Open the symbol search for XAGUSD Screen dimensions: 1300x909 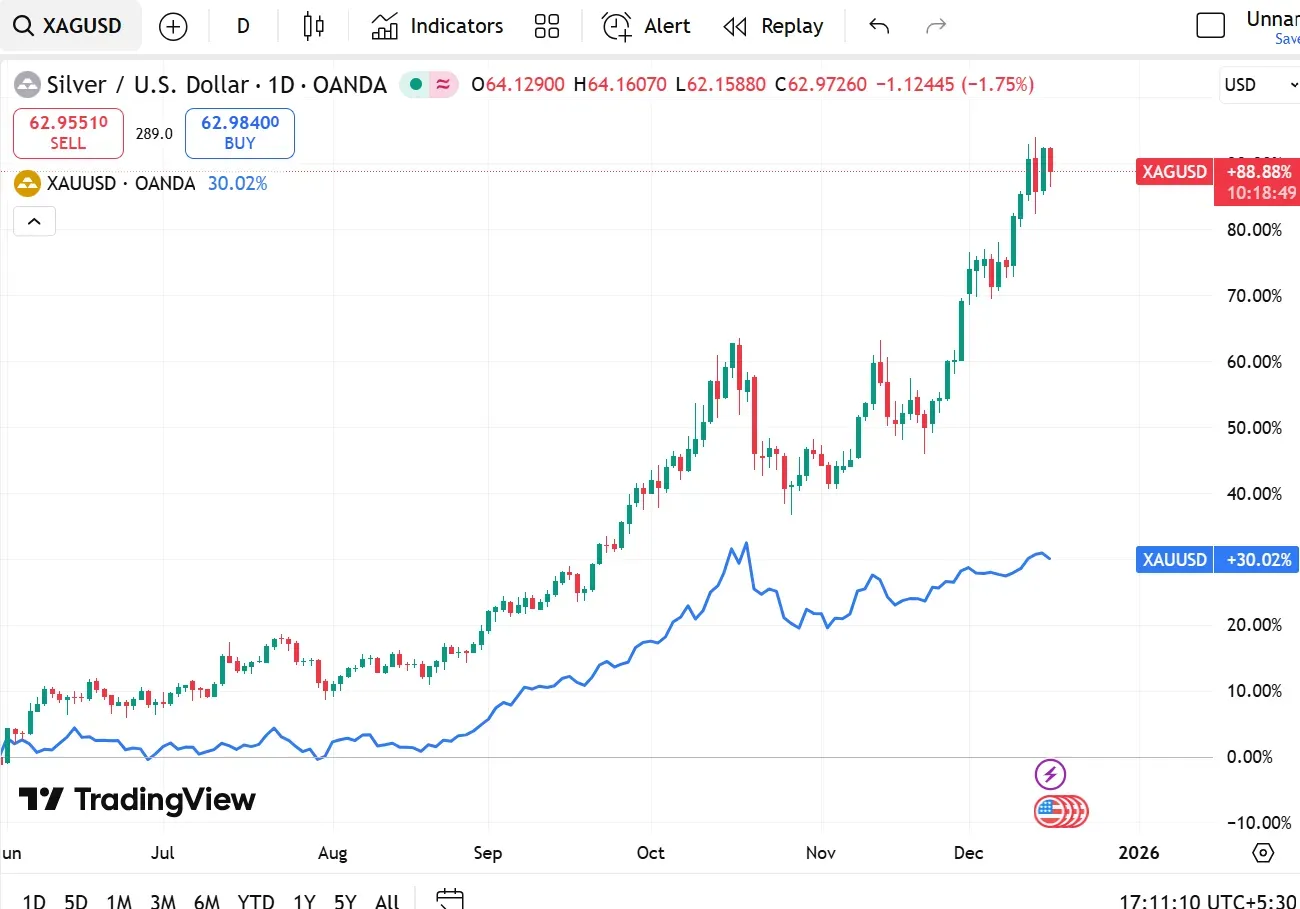pos(70,26)
